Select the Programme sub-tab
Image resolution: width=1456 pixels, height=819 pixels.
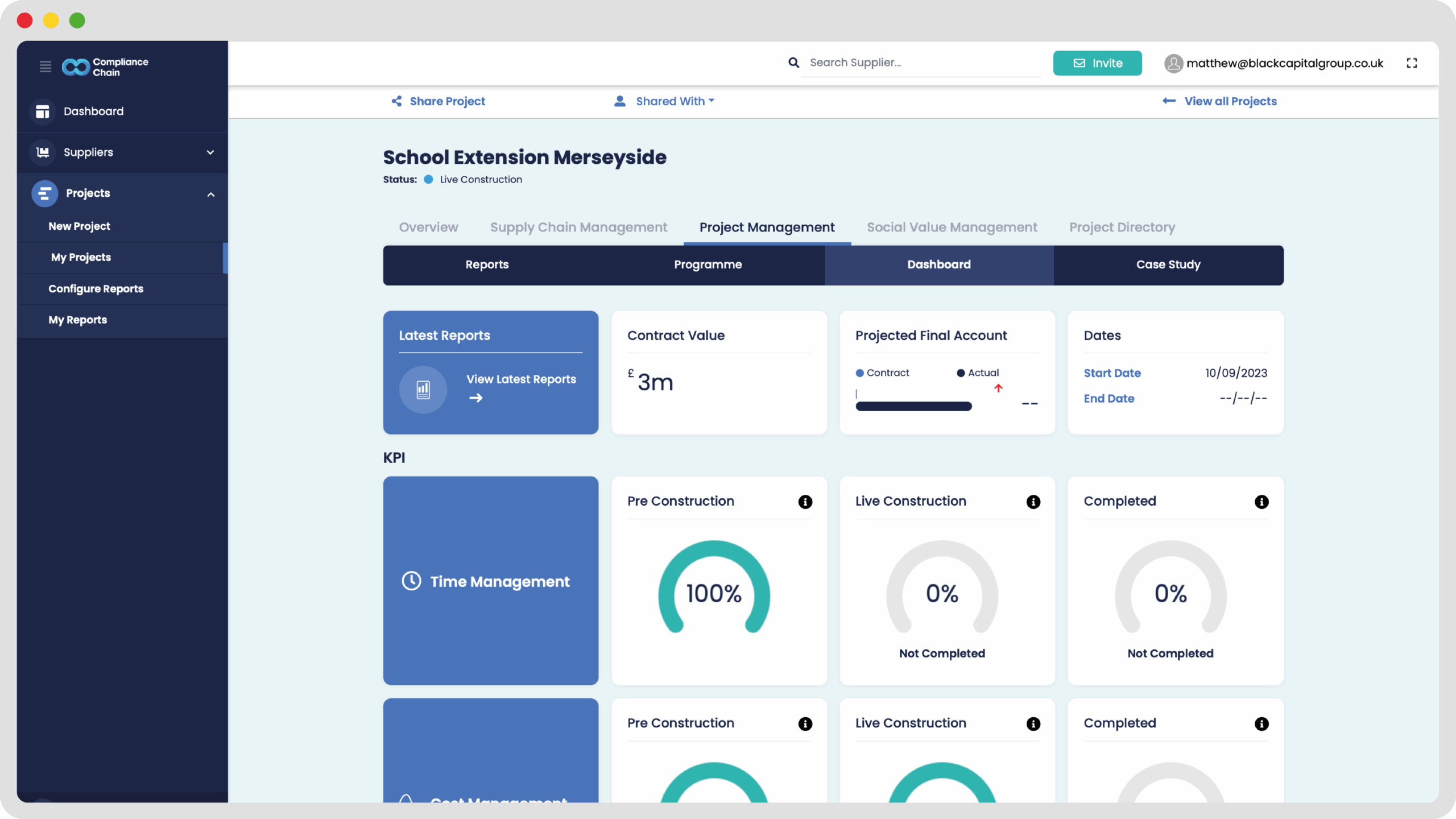pos(708,265)
